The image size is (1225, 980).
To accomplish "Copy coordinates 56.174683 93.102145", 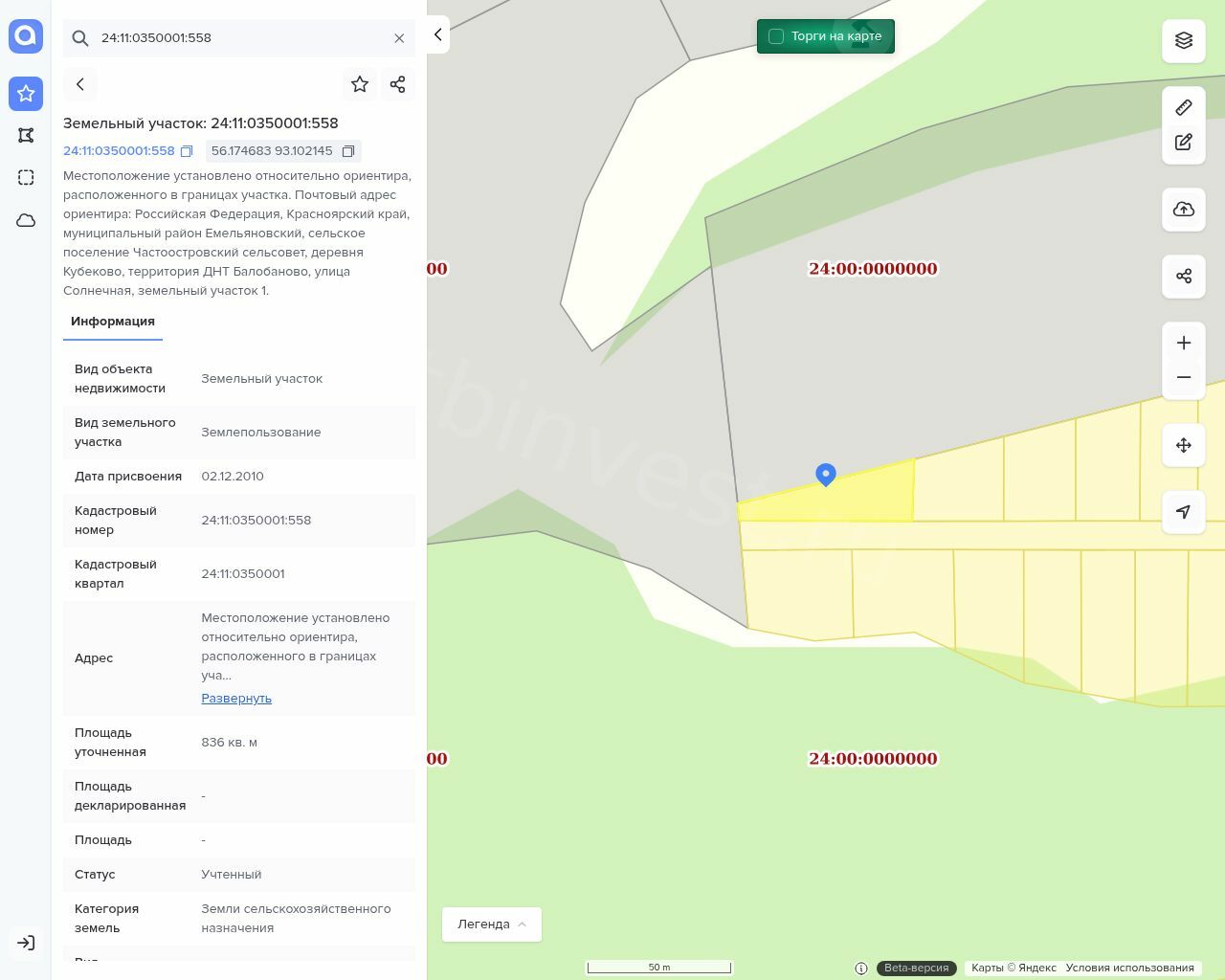I will click(348, 151).
